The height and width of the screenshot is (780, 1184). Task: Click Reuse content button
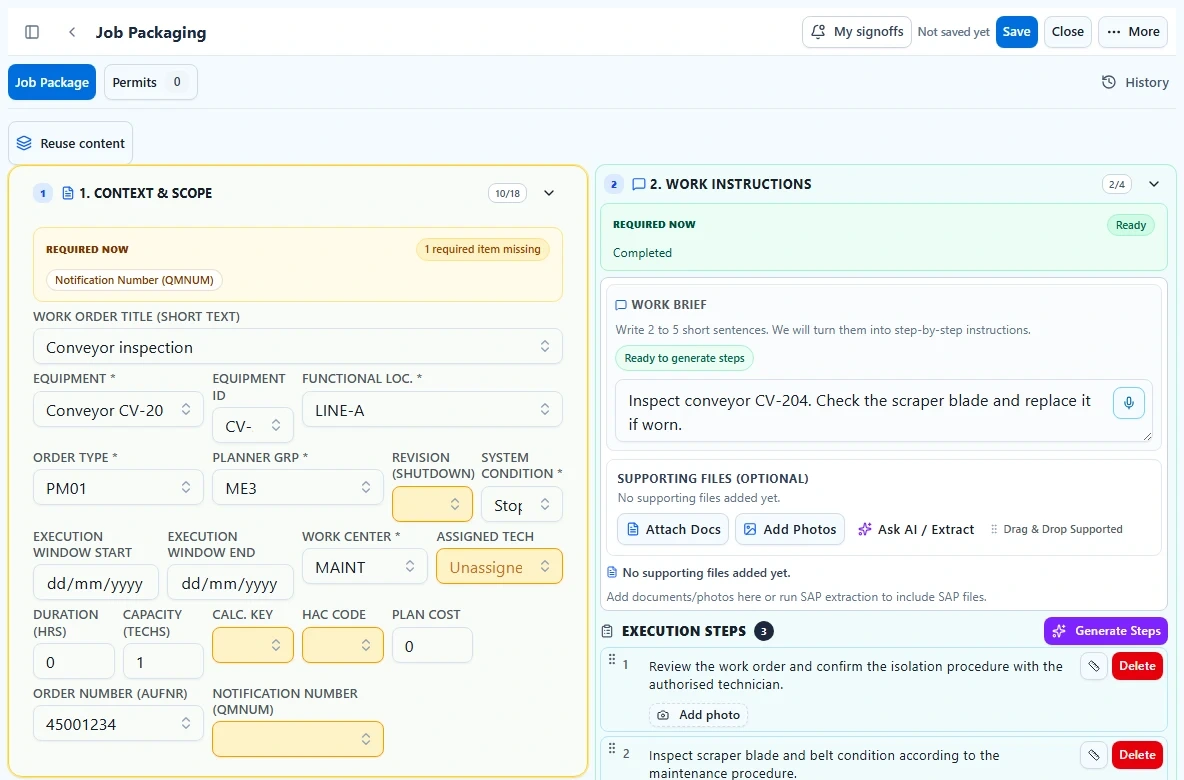pyautogui.click(x=70, y=143)
